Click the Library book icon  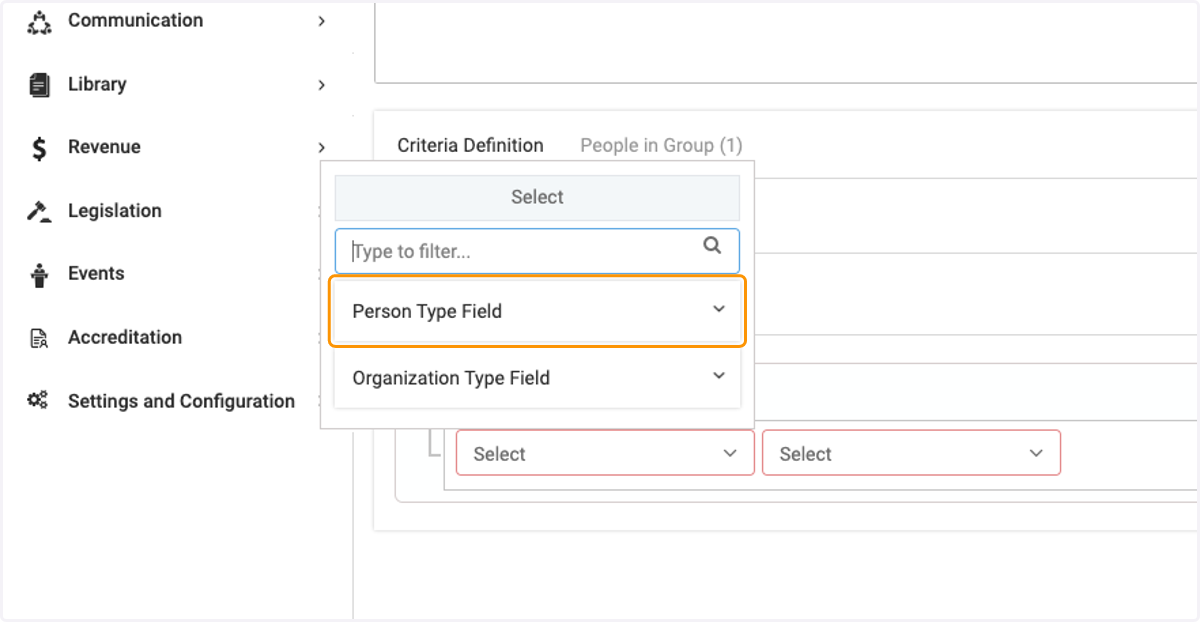pos(39,85)
